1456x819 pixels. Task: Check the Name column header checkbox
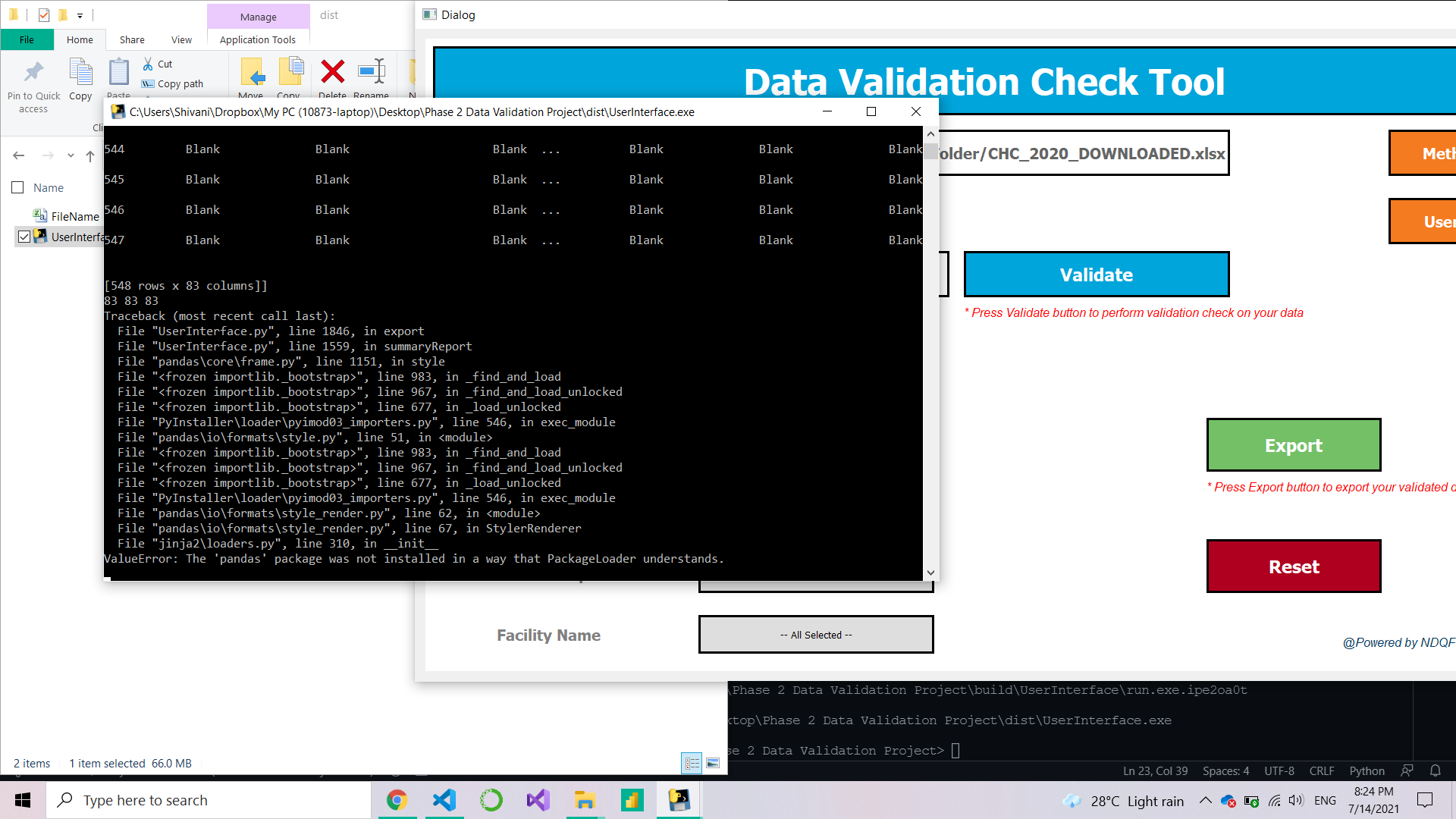[17, 187]
